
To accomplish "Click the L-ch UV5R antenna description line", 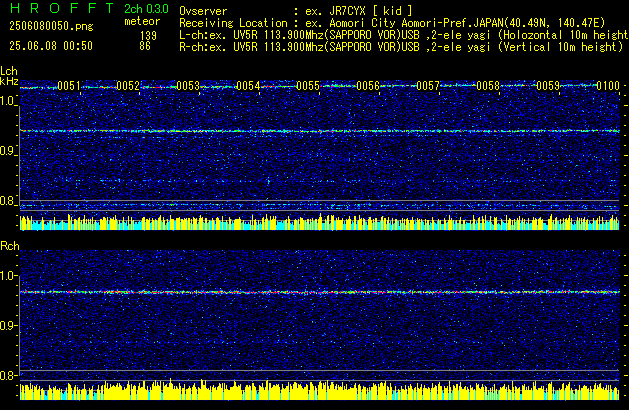I will (x=404, y=35).
